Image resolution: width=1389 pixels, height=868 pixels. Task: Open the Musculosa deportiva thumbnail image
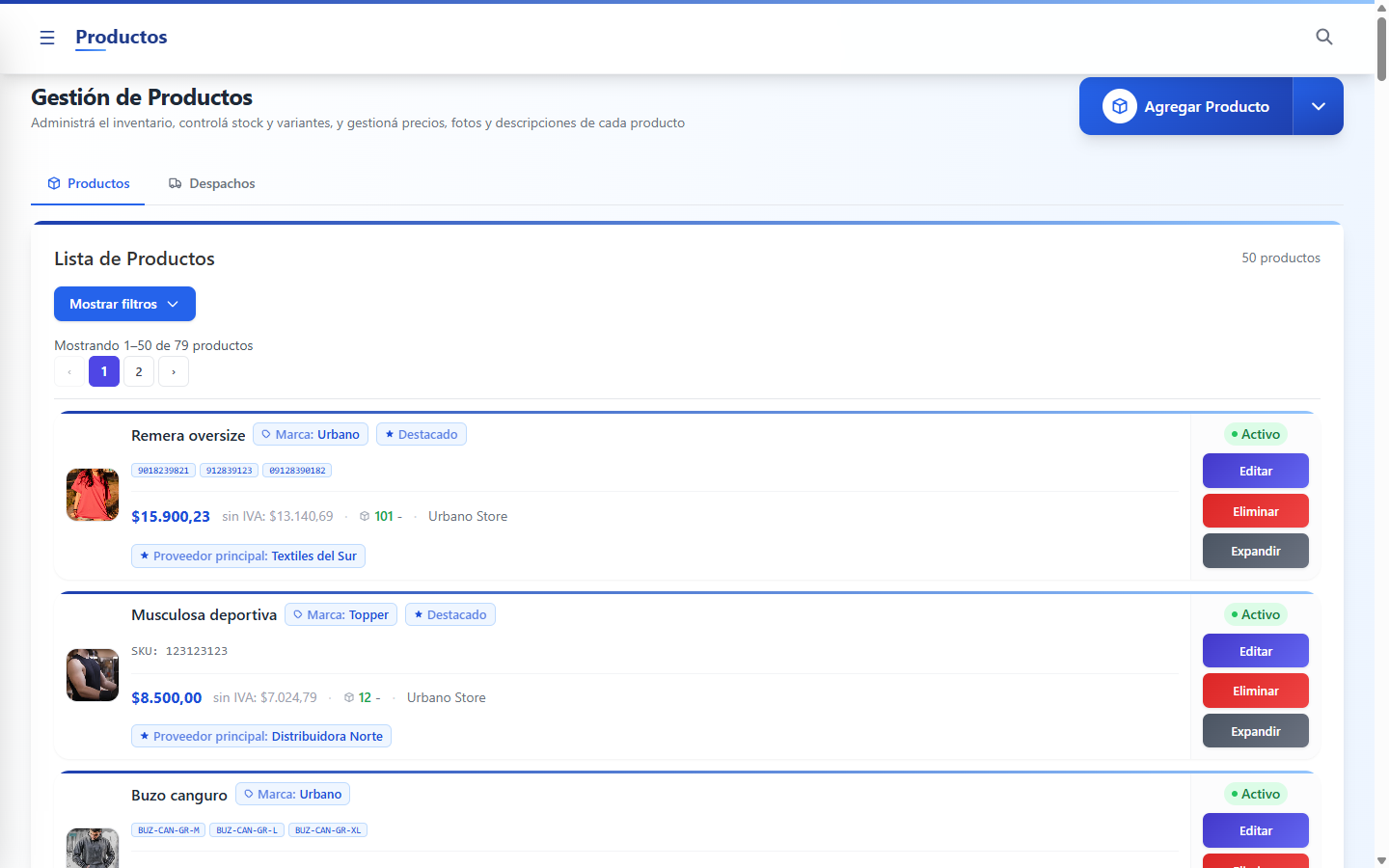[x=93, y=675]
